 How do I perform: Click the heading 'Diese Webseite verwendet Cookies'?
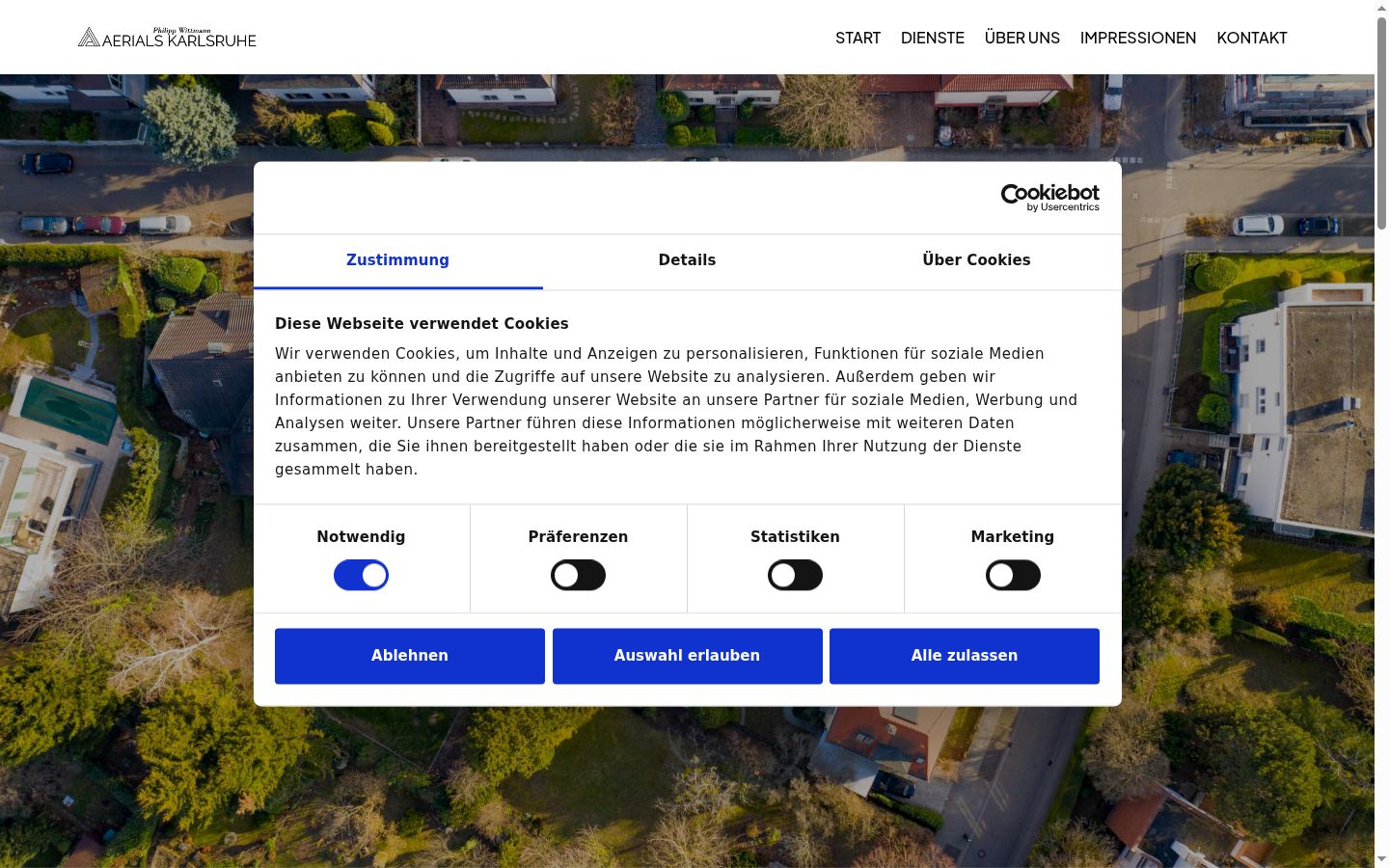422,324
